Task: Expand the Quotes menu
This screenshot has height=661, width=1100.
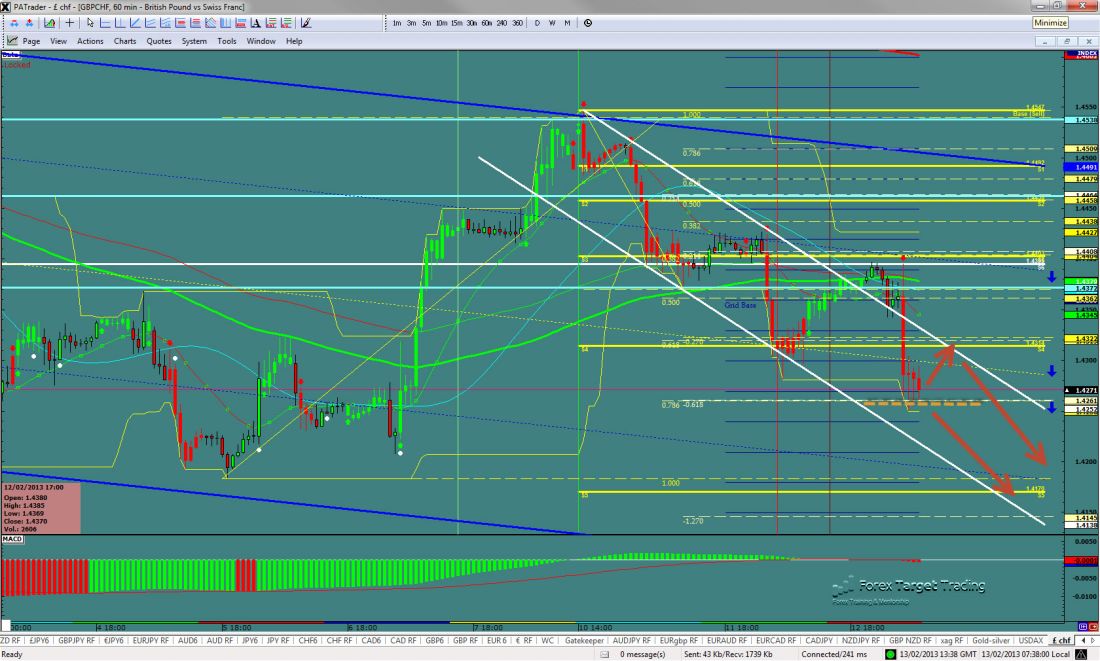Action: pos(158,41)
